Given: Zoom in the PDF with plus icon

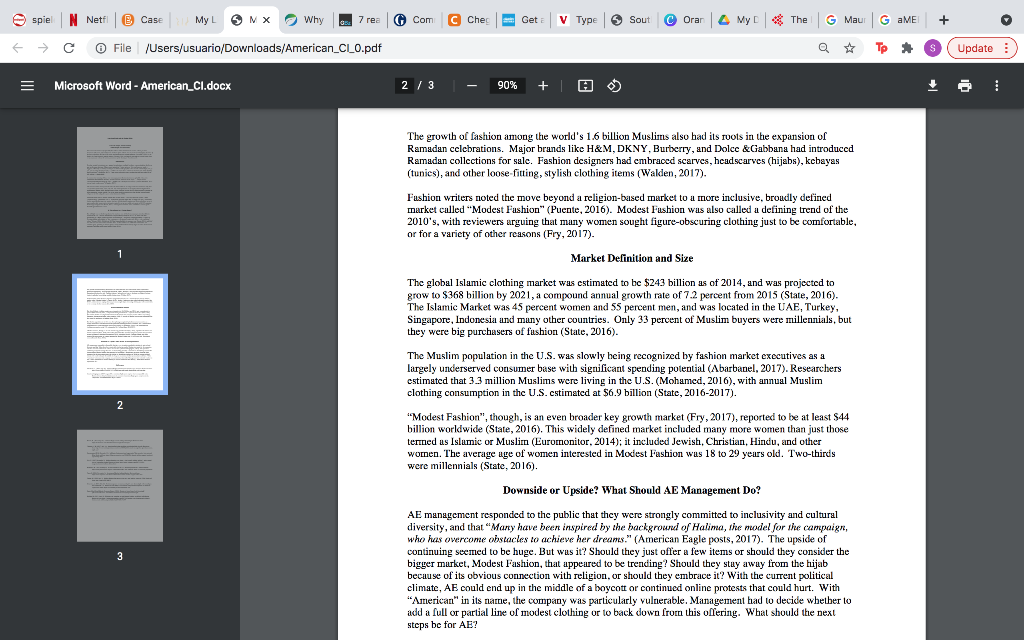Looking at the screenshot, I should pos(543,85).
